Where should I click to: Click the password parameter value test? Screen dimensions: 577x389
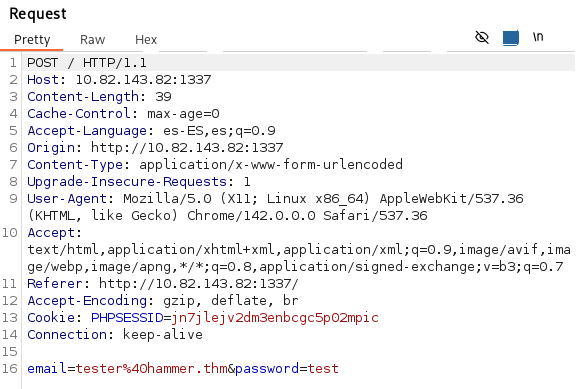click(323, 368)
